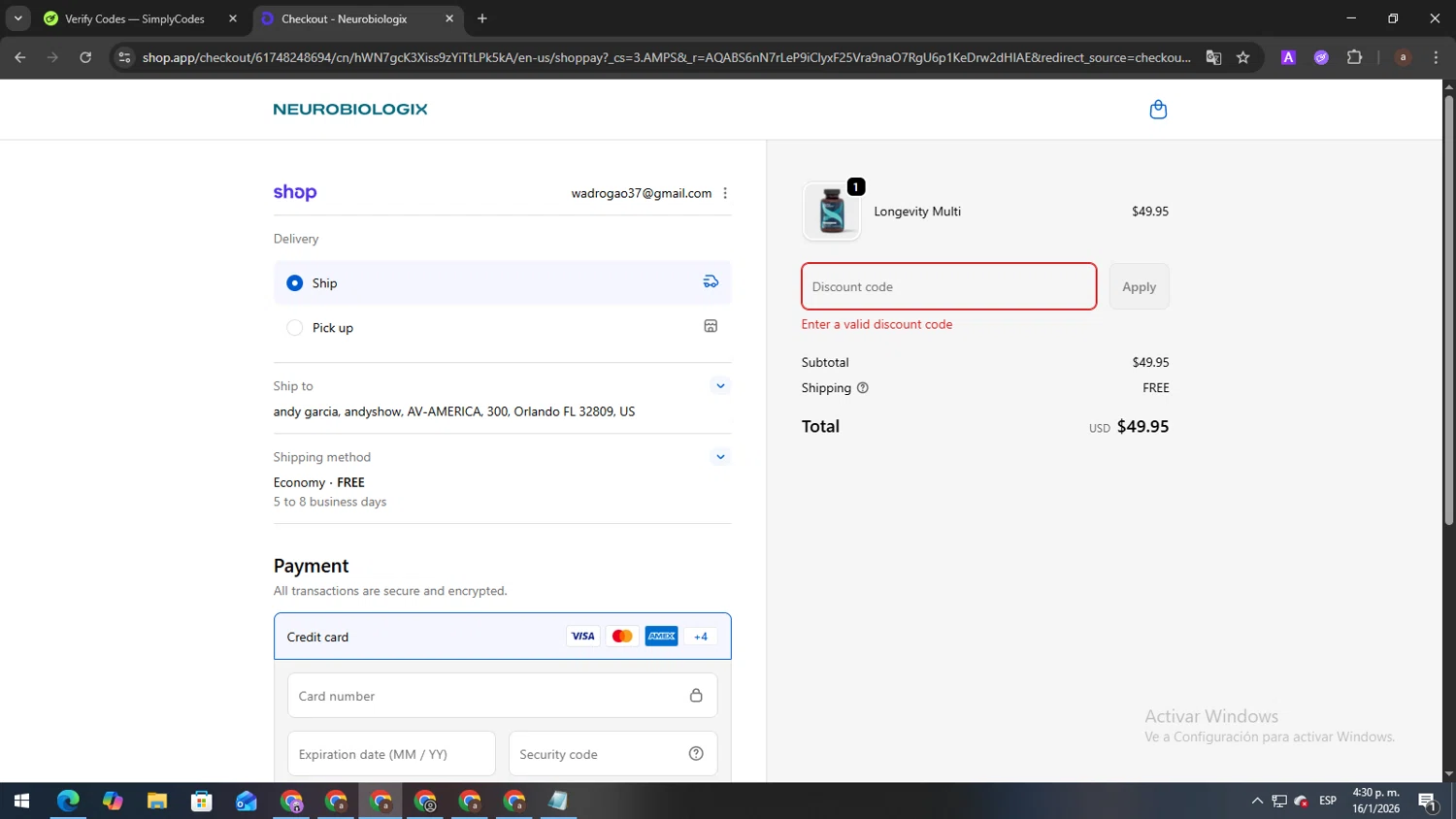Go back to the previous page
Screen dimensions: 1456x819
20,57
